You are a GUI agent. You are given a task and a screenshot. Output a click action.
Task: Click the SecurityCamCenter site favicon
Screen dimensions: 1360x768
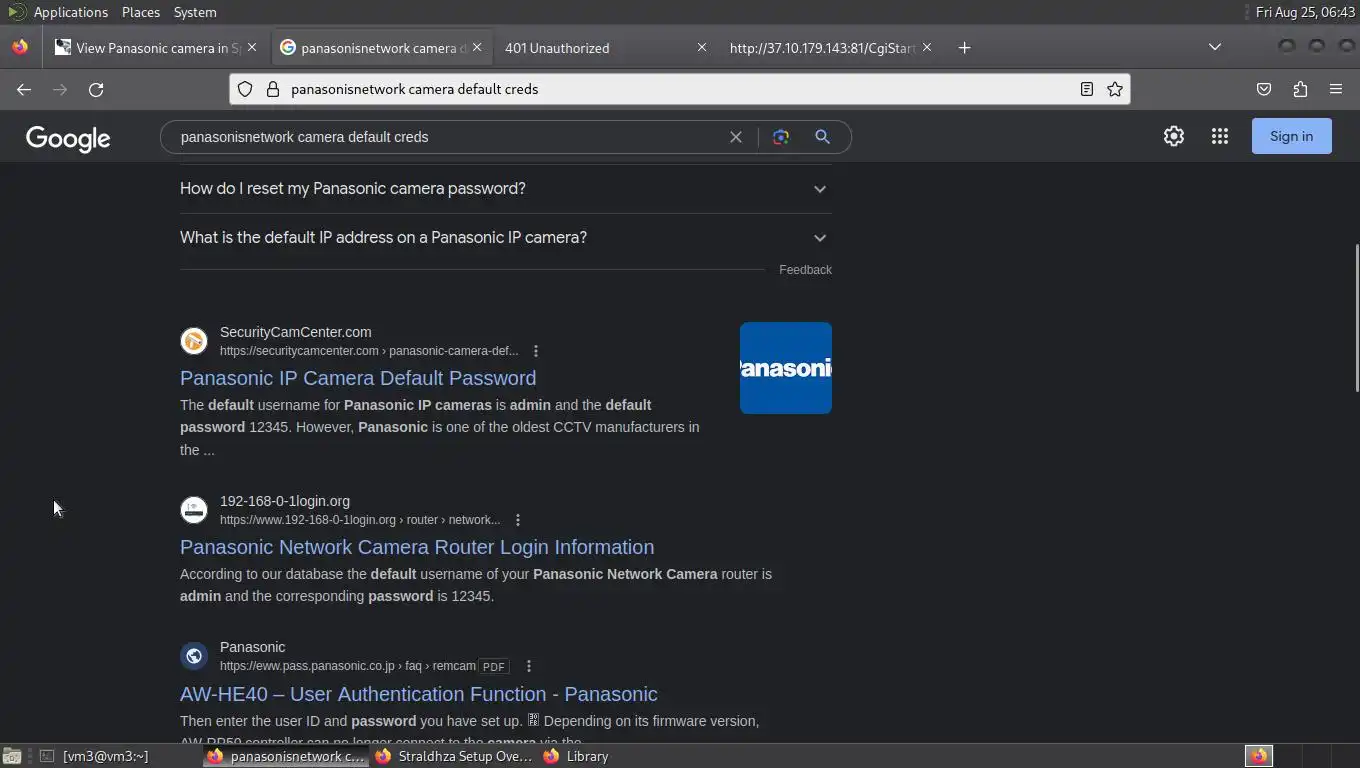[x=194, y=341]
